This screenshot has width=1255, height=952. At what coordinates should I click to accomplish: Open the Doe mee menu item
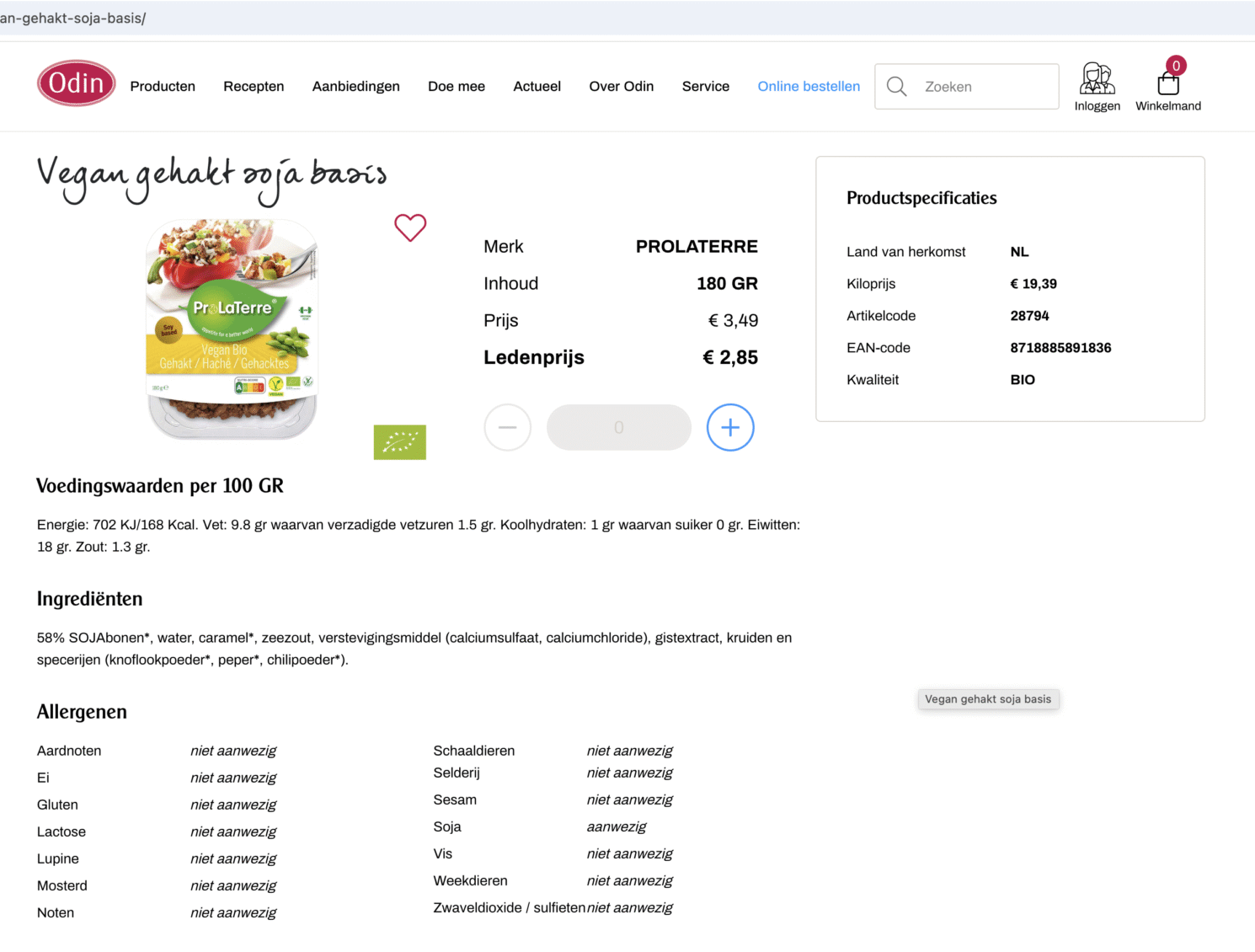click(x=457, y=86)
